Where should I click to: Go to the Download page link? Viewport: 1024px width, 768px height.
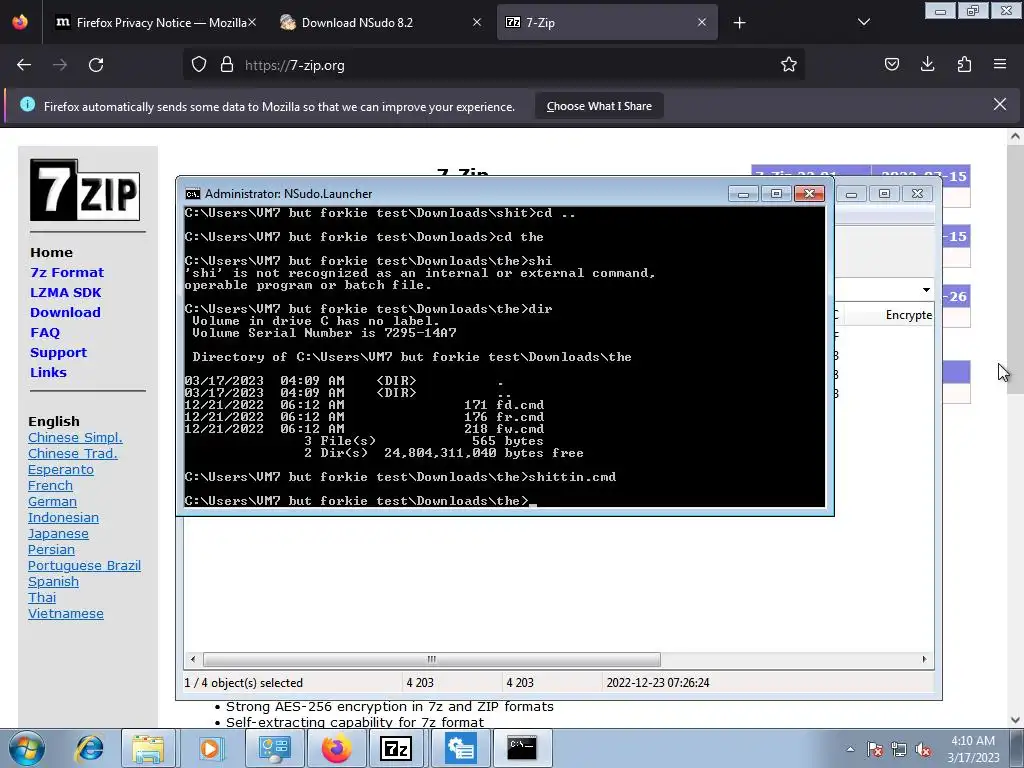point(65,312)
